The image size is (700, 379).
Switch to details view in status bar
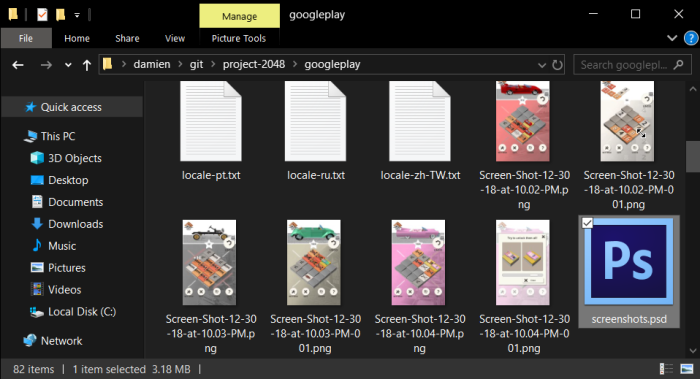tap(666, 369)
